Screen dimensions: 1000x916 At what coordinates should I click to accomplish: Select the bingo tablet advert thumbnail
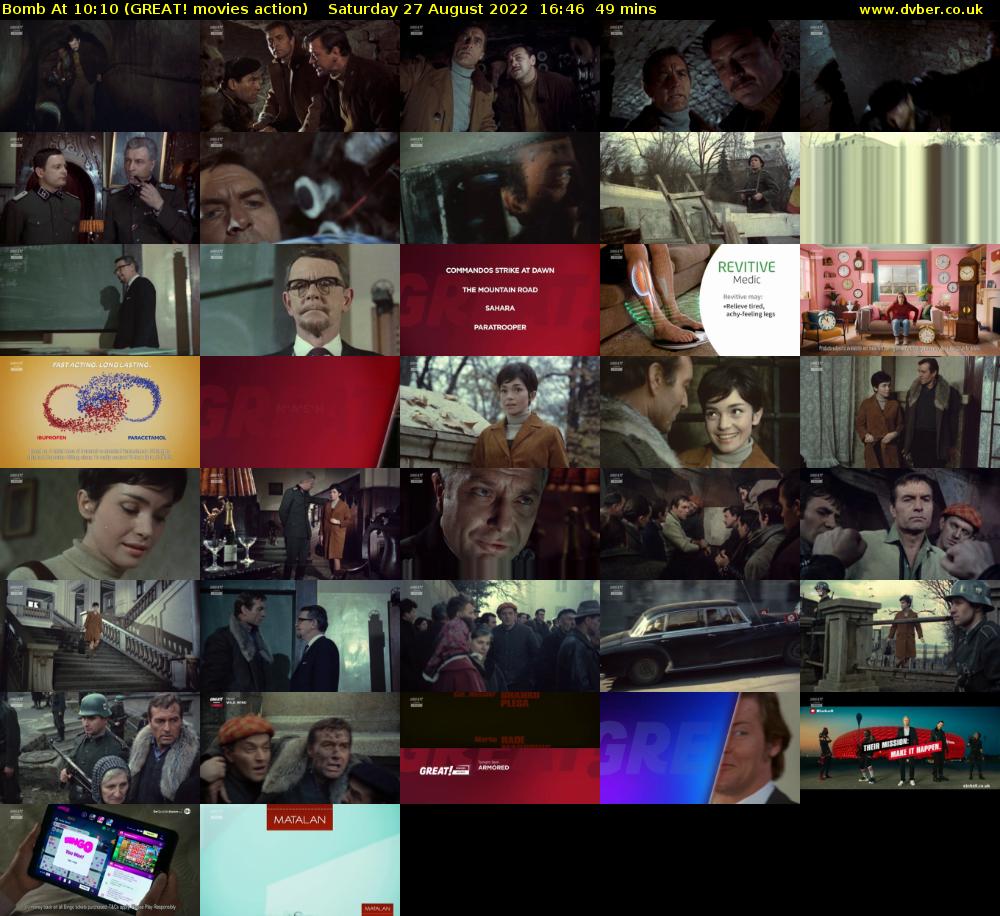point(99,860)
